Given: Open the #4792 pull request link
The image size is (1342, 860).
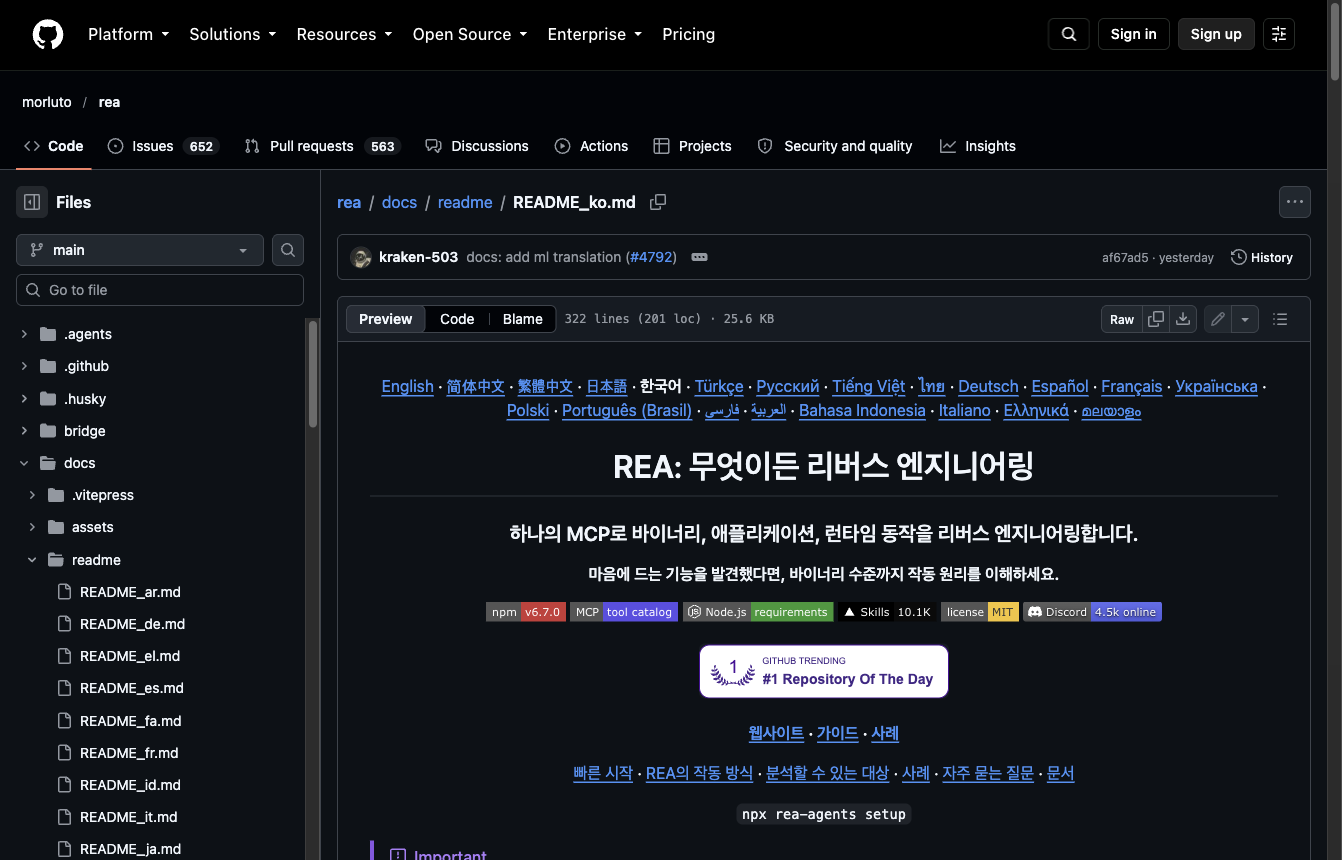Looking at the screenshot, I should [x=652, y=257].
